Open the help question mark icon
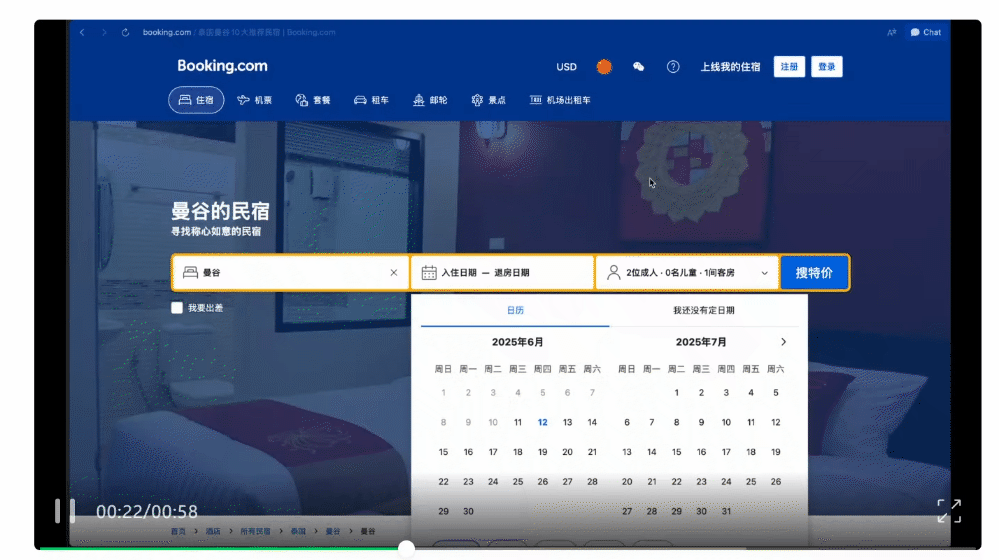The height and width of the screenshot is (560, 999). click(673, 67)
